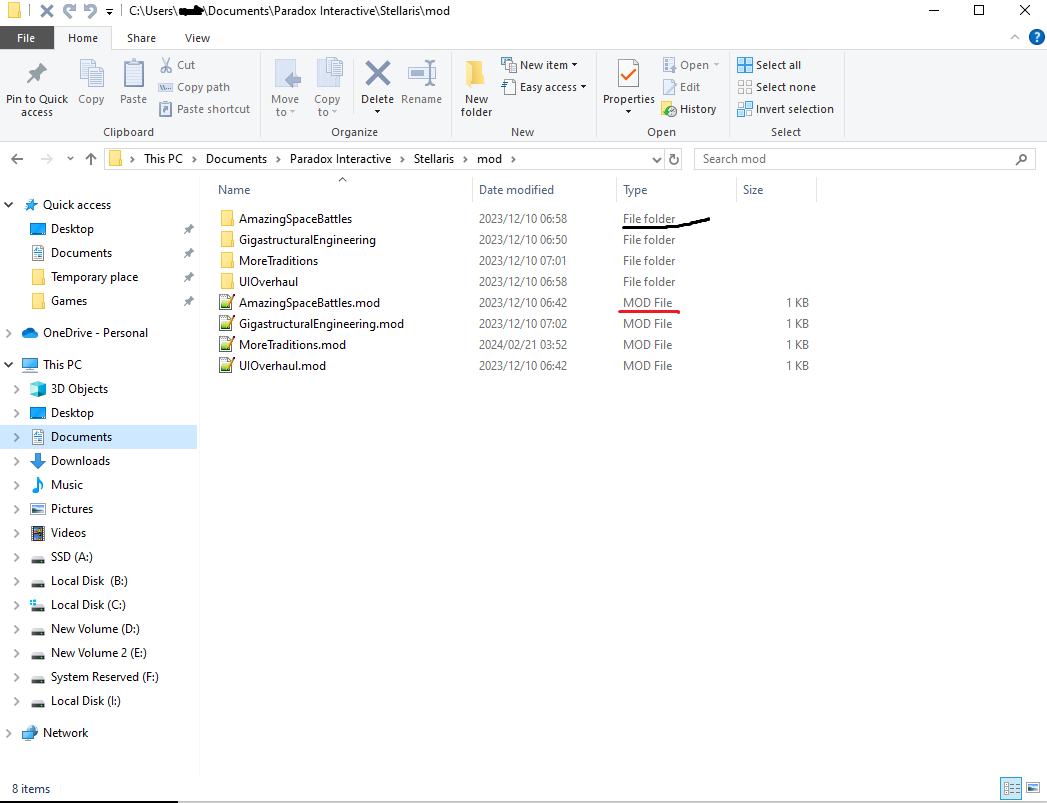This screenshot has height=803, width=1047.
Task: Open Properties from the ribbon
Action: 628,76
